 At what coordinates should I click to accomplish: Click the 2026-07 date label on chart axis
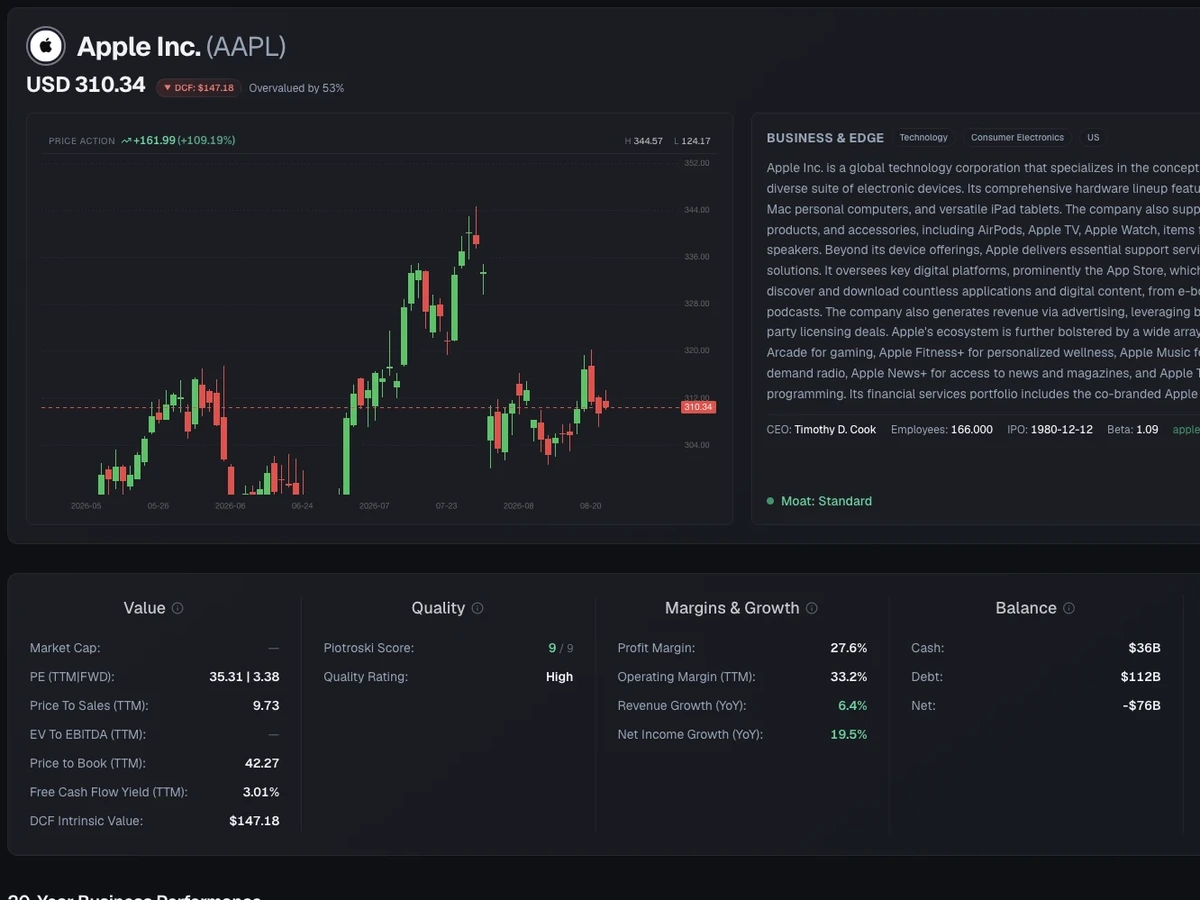click(374, 506)
